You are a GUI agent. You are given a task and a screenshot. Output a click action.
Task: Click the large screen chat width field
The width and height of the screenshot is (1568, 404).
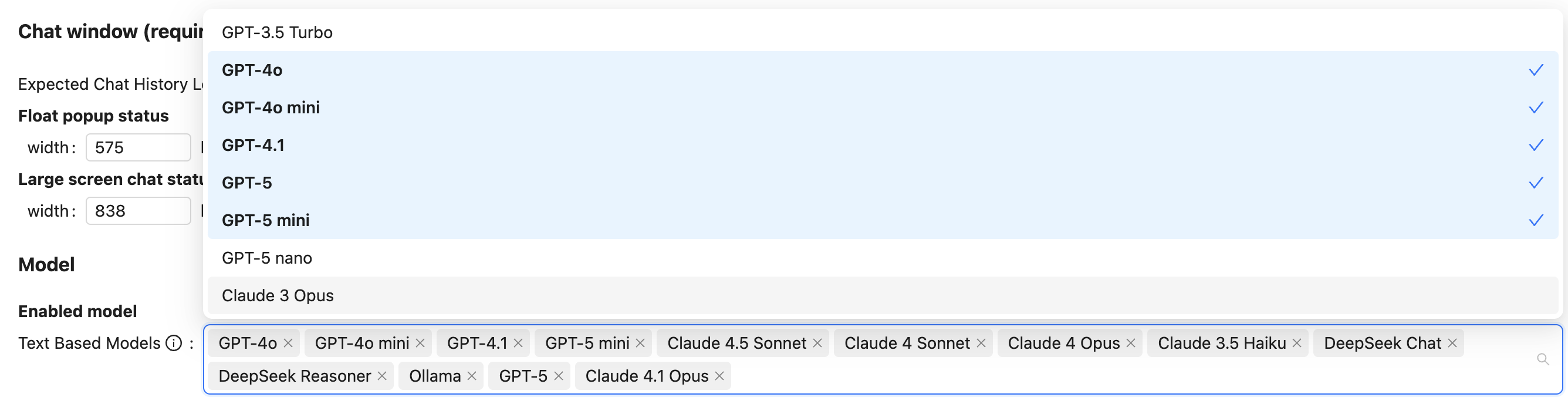138,211
